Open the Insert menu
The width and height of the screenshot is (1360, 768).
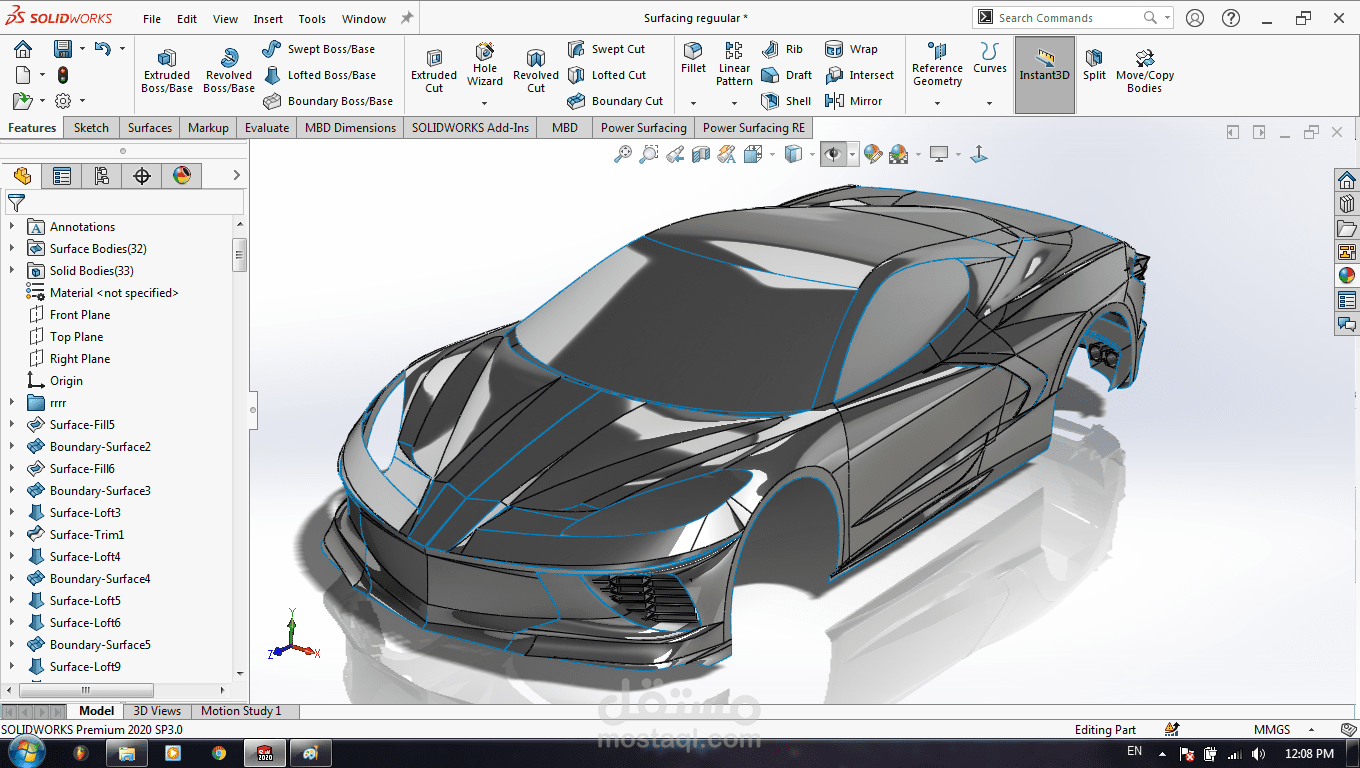tap(268, 19)
